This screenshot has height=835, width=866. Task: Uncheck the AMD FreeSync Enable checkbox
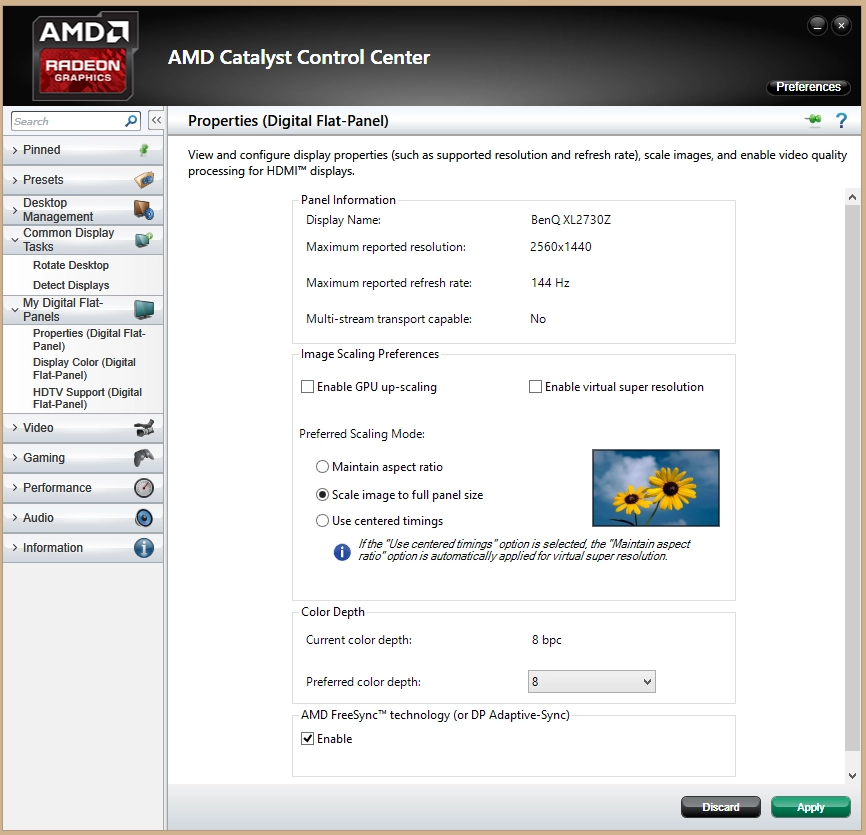tap(307, 738)
